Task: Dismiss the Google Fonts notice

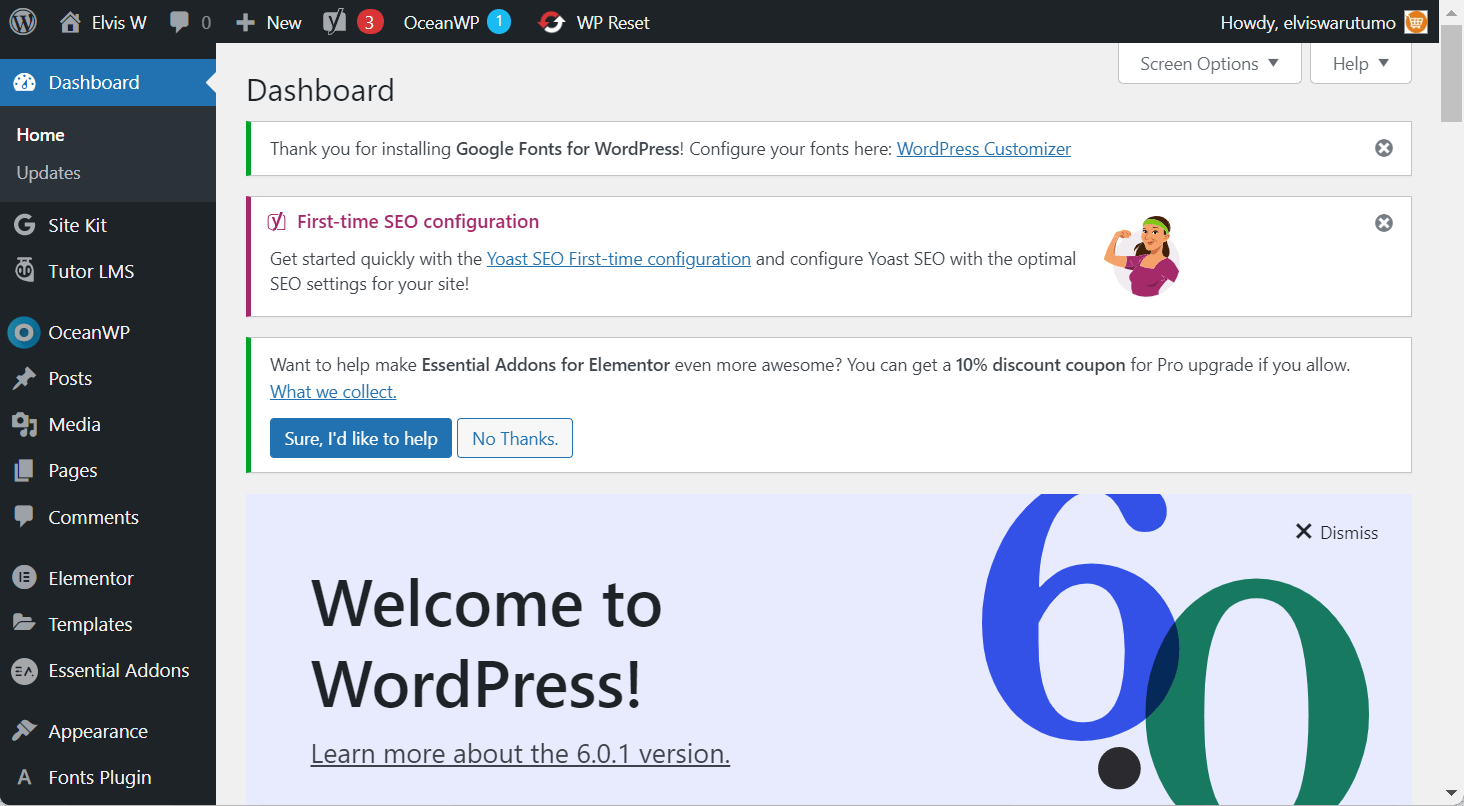Action: [x=1383, y=148]
